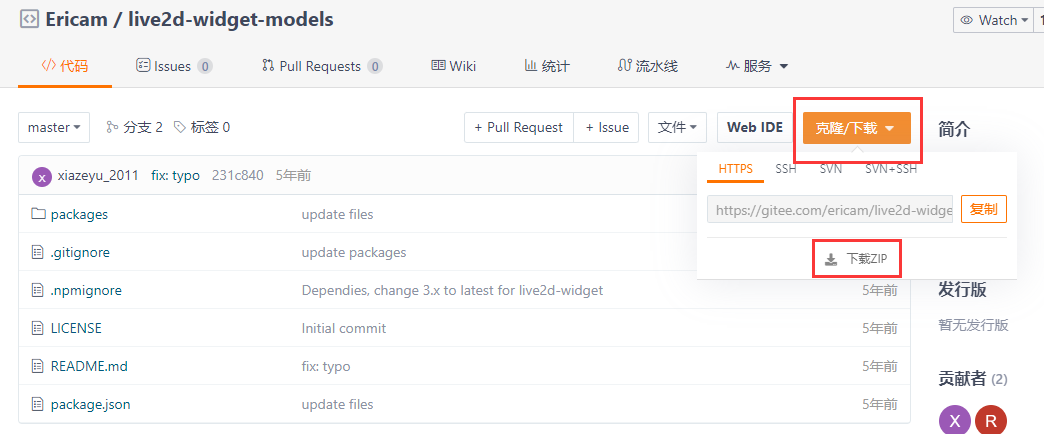The image size is (1044, 434).
Task: Switch to the Issues tab
Action: point(174,66)
